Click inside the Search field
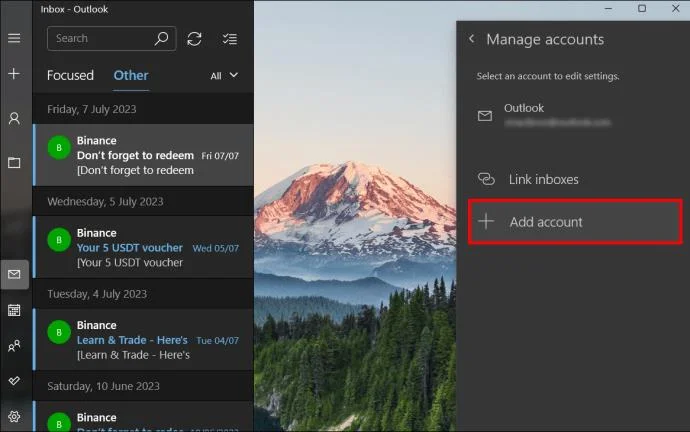The image size is (690, 432). [x=101, y=39]
